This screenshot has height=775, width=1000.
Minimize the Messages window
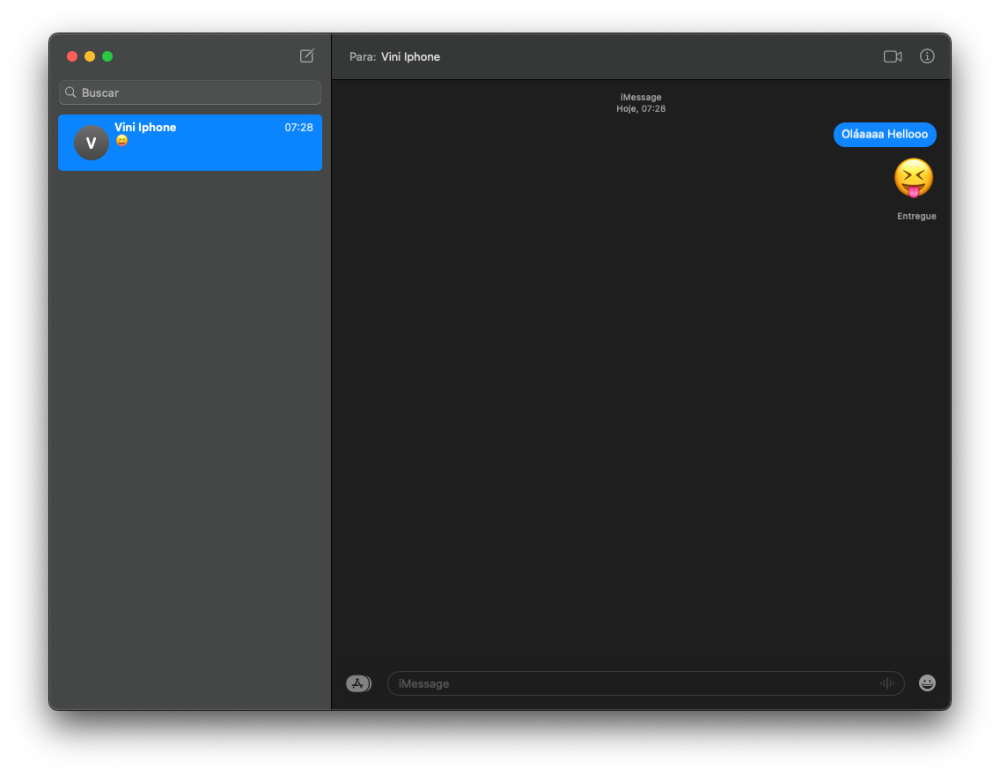90,56
